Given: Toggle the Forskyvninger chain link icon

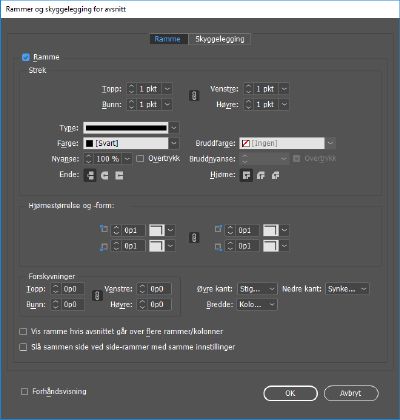Looking at the screenshot, I should coord(97,296).
